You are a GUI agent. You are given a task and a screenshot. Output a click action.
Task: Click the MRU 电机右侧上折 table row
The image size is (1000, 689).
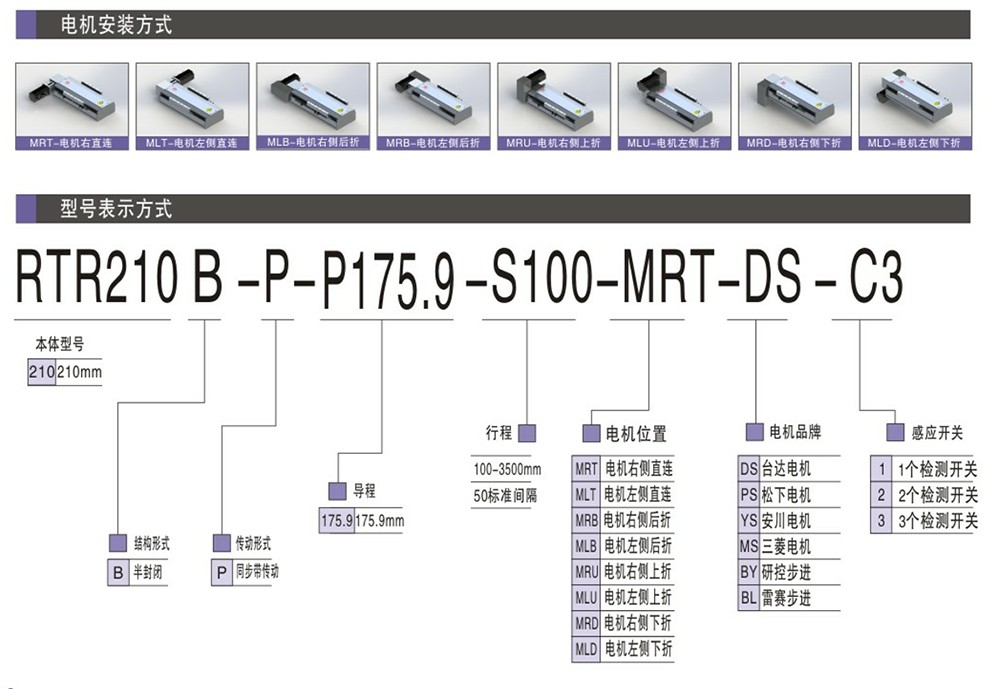tap(623, 572)
